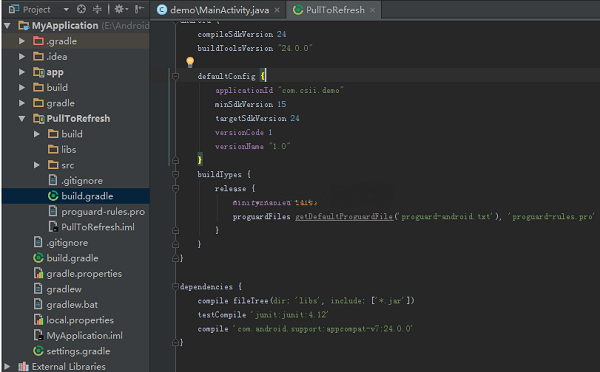This screenshot has height=372, width=600.
Task: Expand the src folder under PullToRefresh
Action: 37,165
